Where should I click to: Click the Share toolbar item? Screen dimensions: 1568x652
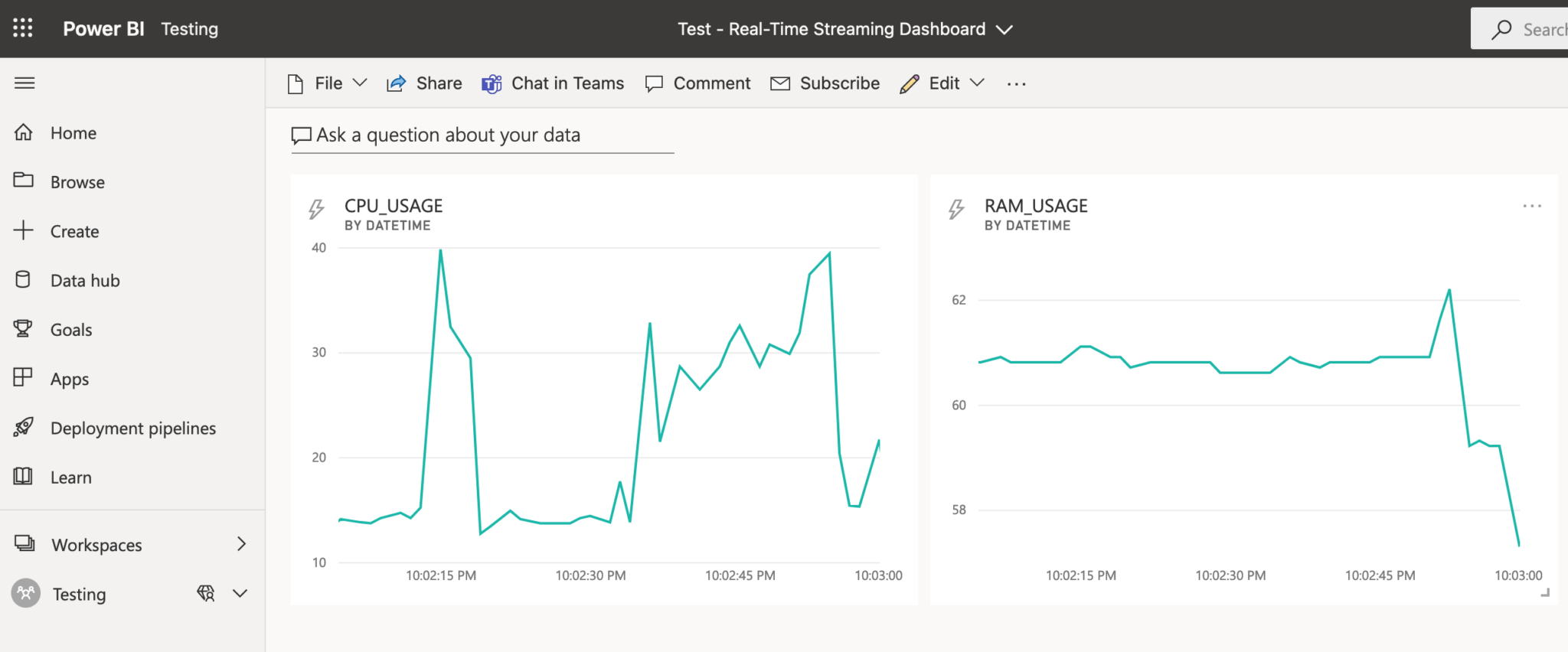pyautogui.click(x=425, y=83)
